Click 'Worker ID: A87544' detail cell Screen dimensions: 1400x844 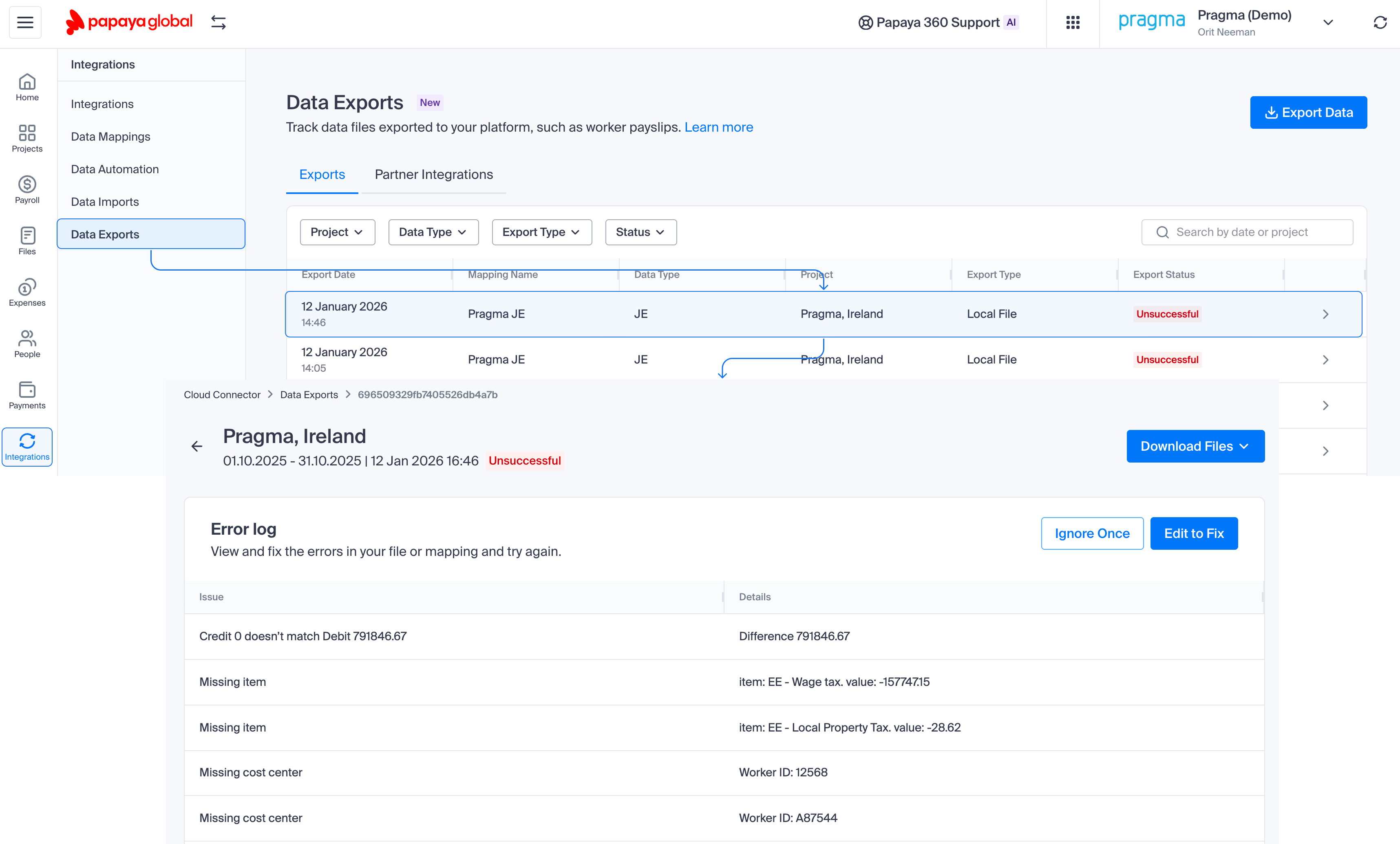coord(788,818)
